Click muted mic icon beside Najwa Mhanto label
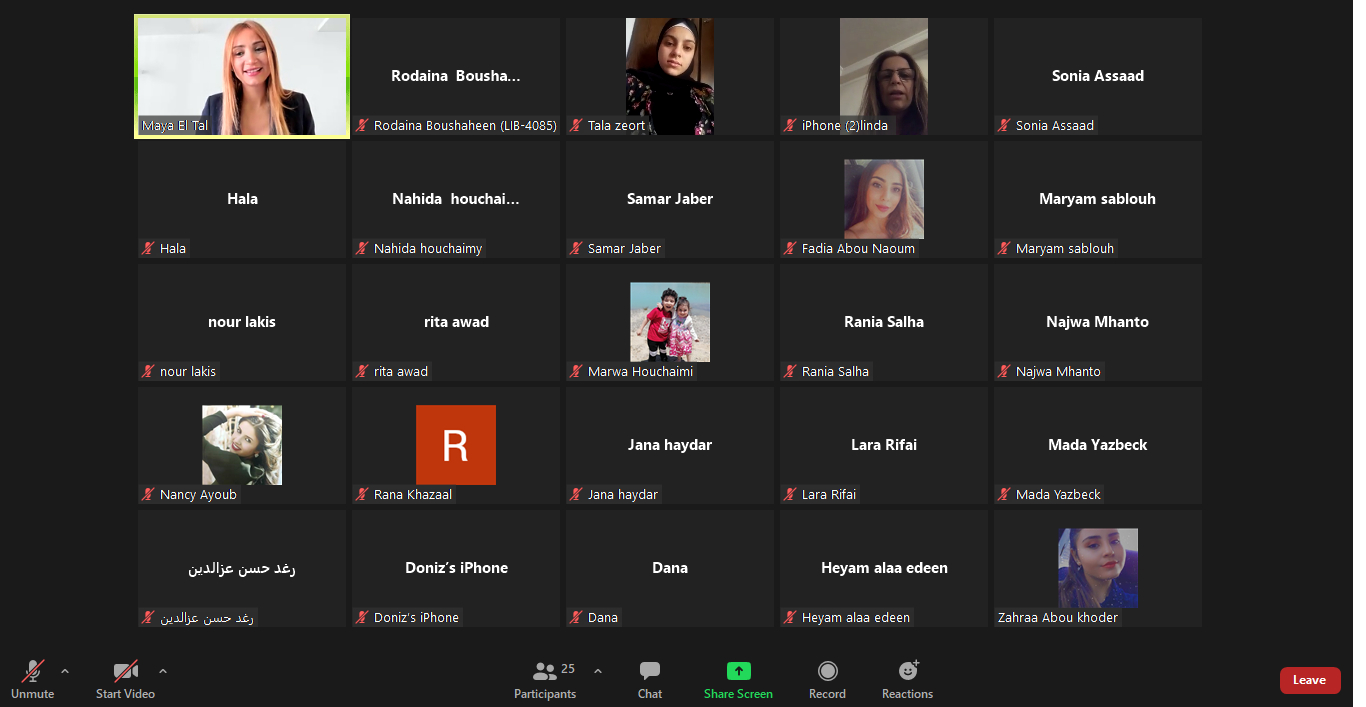The height and width of the screenshot is (707, 1366). 1004,372
